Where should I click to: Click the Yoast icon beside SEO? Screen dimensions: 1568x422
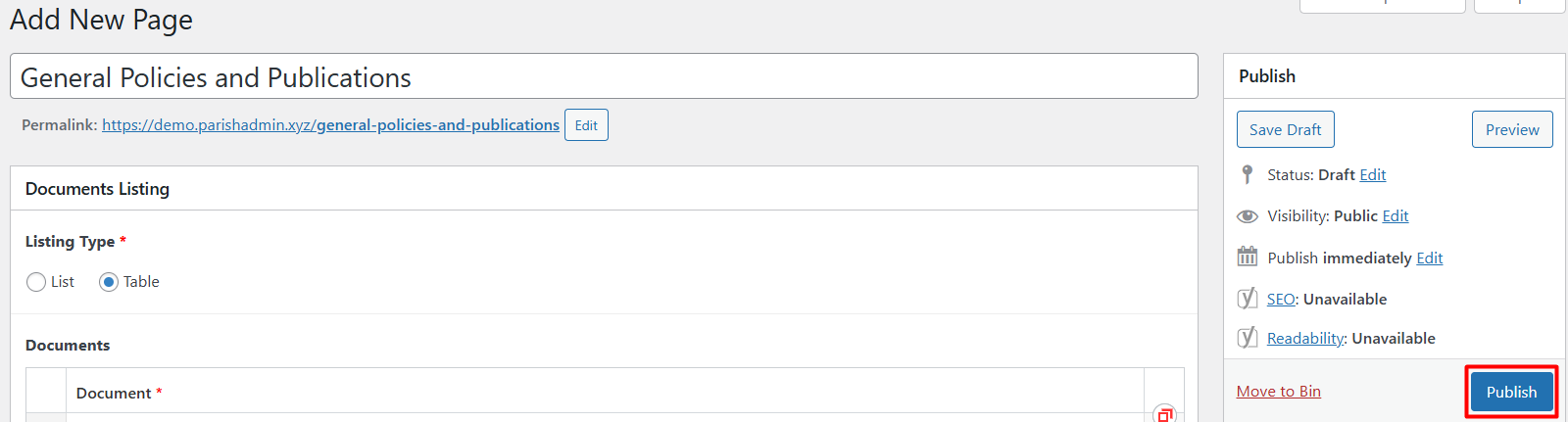[1248, 299]
